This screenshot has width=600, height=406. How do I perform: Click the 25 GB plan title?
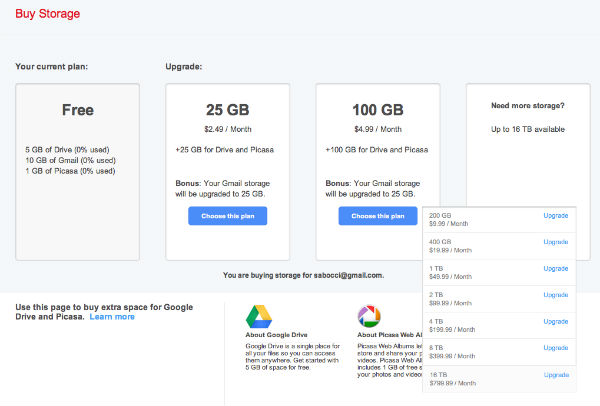tap(228, 110)
